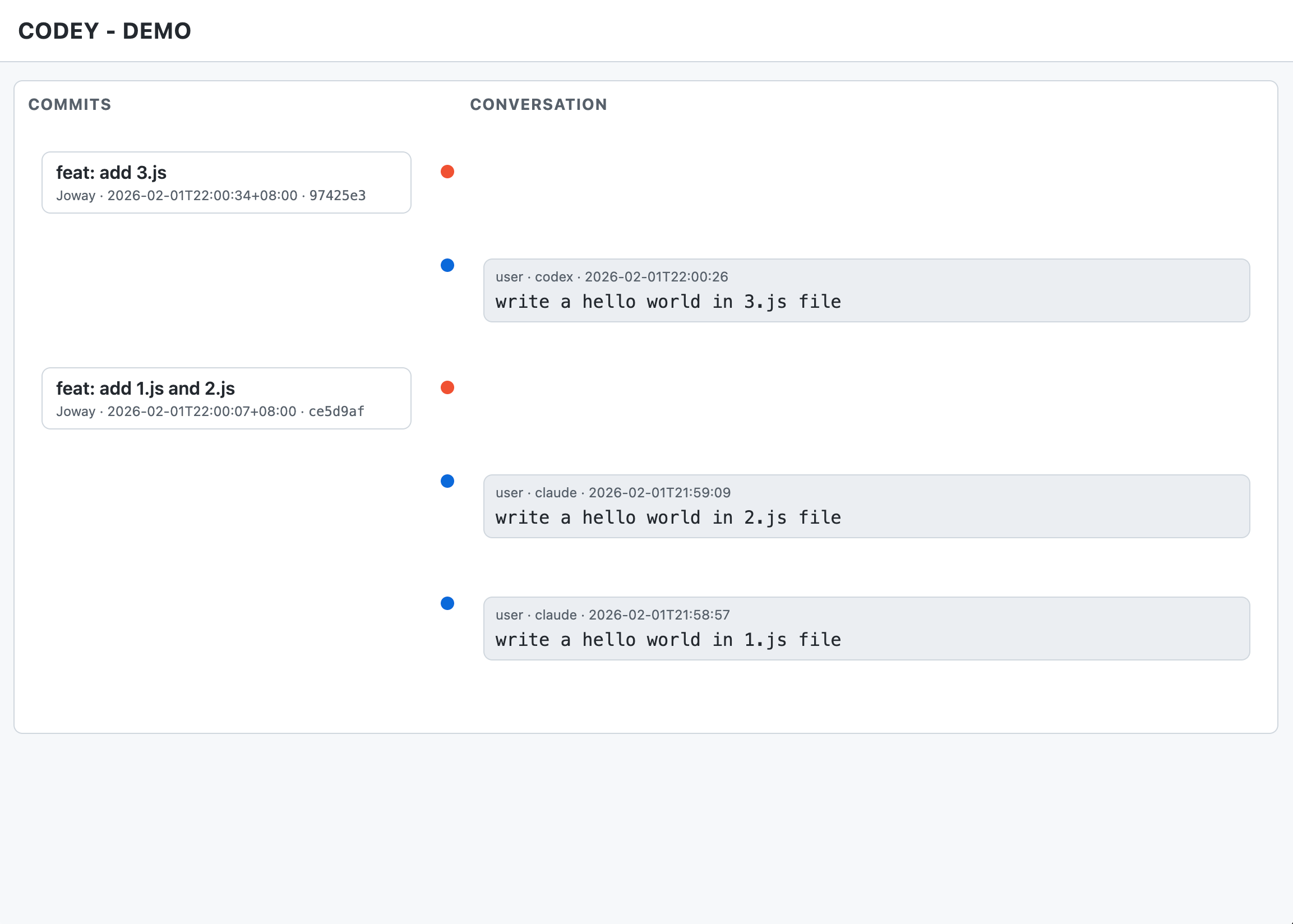Click the CODEY - DEMO page title

(x=105, y=31)
